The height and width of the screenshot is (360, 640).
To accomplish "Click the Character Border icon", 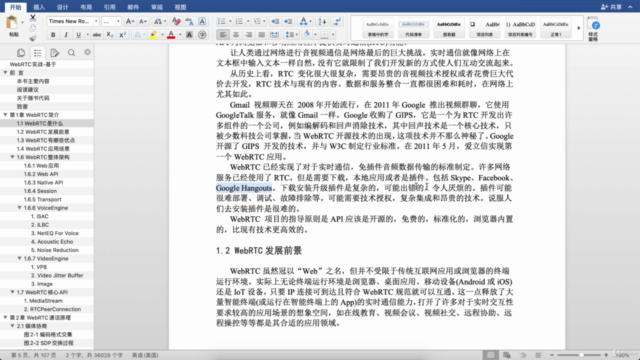I will [x=202, y=21].
